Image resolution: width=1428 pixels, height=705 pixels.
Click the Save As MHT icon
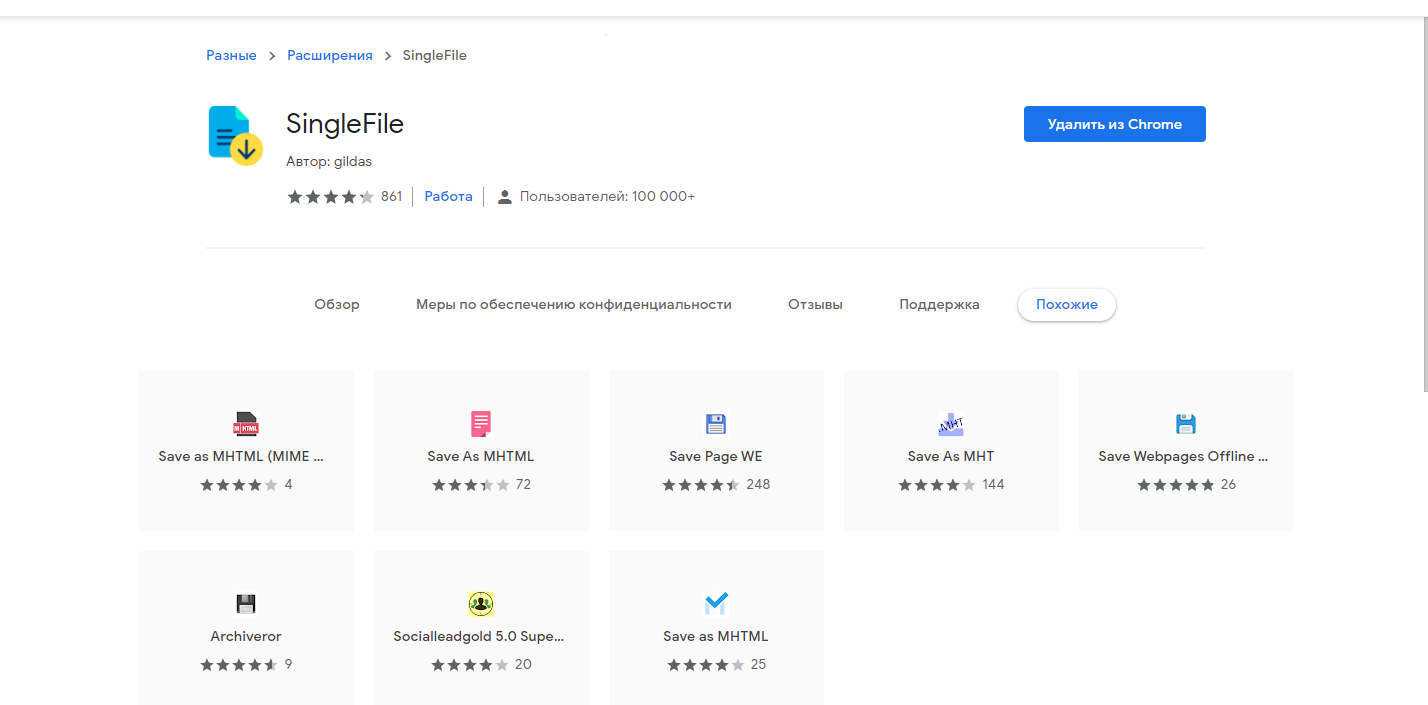951,424
